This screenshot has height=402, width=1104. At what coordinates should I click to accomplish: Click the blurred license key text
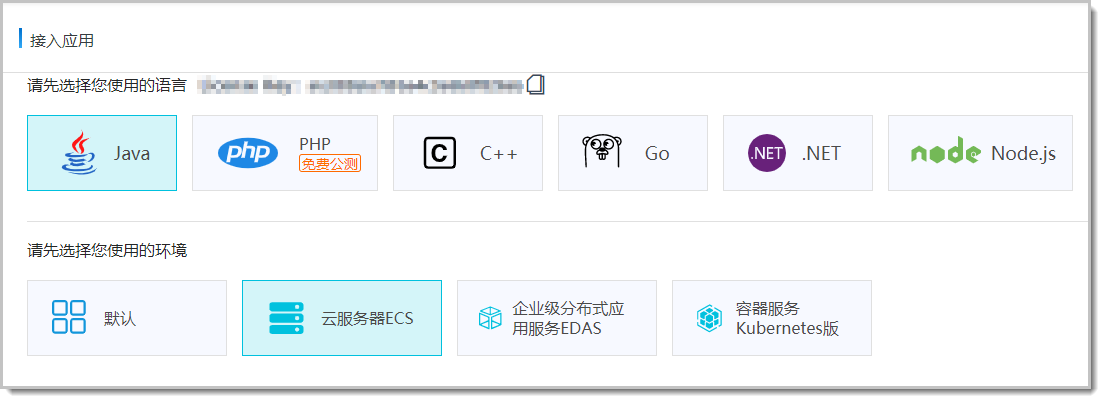click(x=360, y=86)
